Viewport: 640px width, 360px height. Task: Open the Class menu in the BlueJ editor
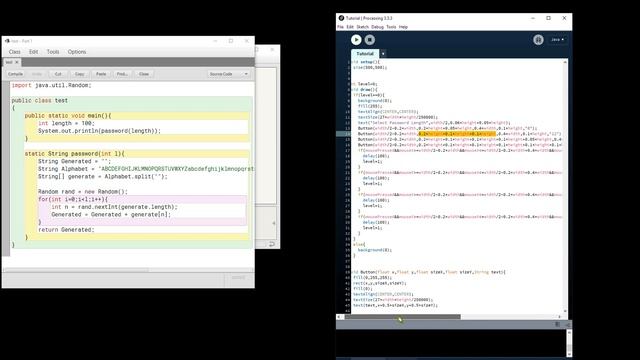point(14,52)
